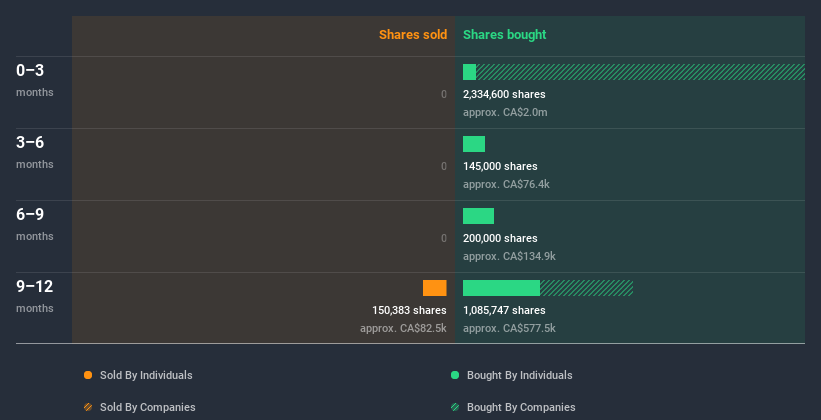Click the 6–9 months row label

pos(35,224)
